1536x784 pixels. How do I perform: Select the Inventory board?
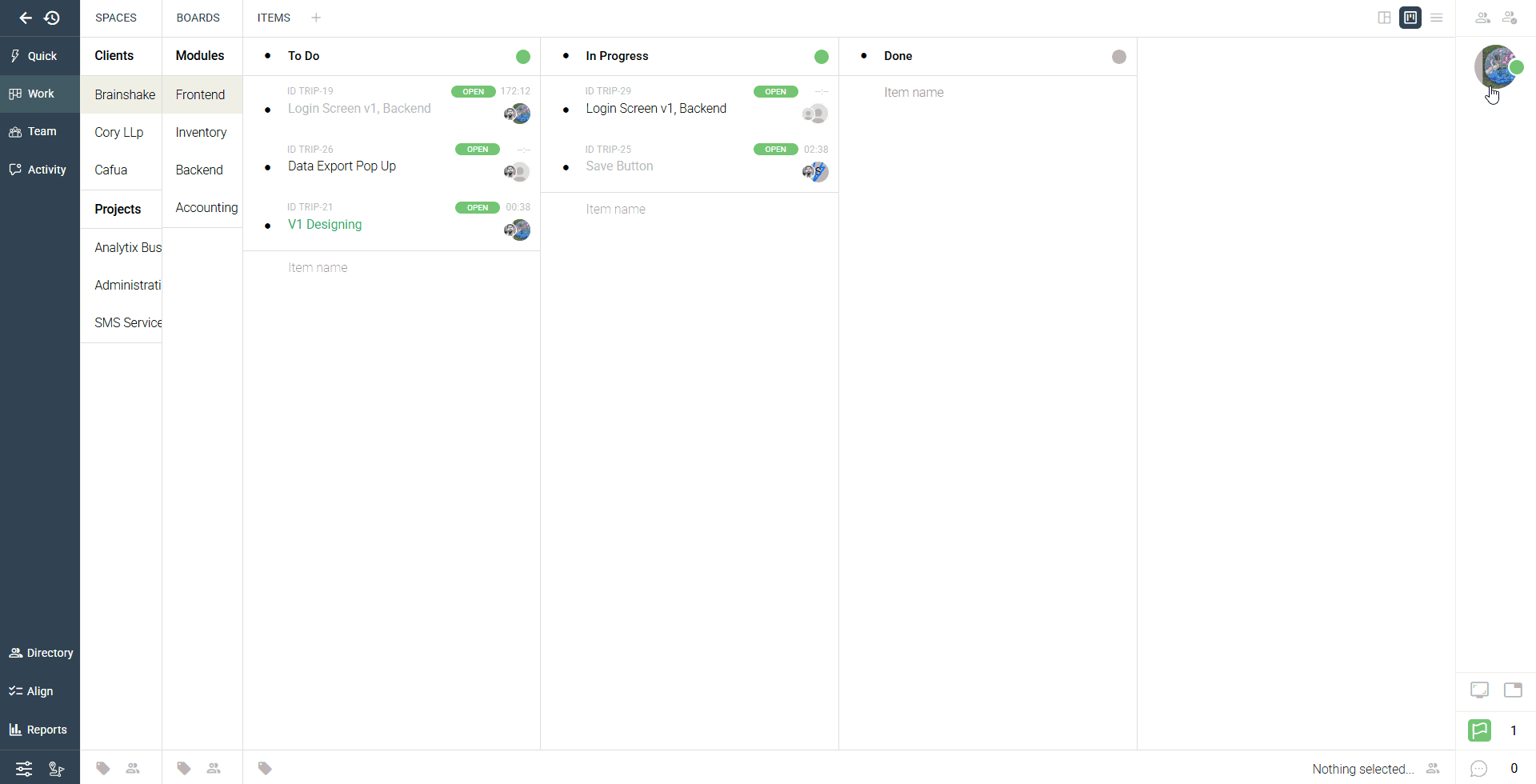point(201,132)
